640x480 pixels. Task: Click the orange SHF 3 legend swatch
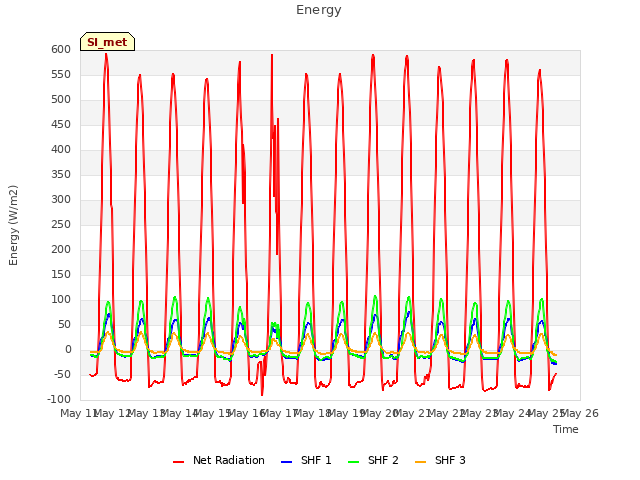pyautogui.click(x=420, y=462)
